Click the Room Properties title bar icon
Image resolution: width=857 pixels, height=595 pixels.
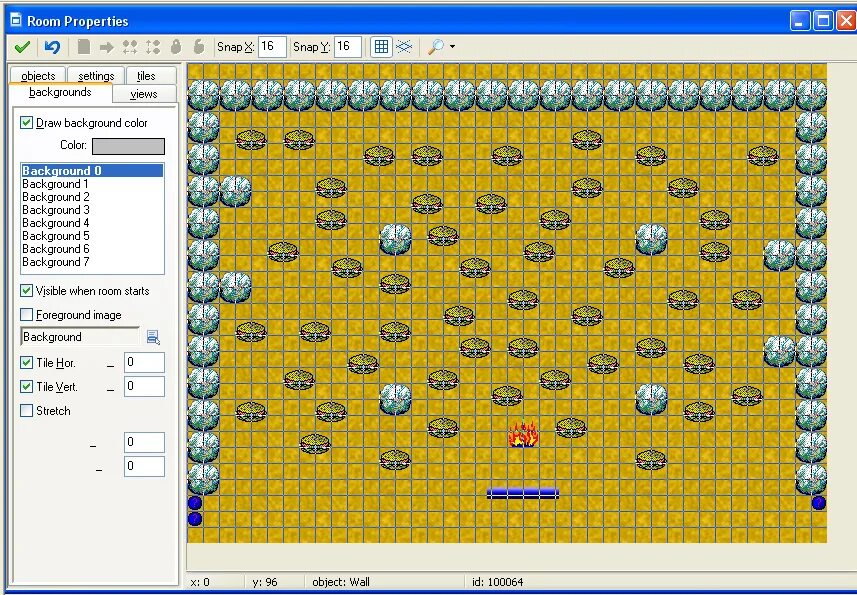(x=16, y=20)
